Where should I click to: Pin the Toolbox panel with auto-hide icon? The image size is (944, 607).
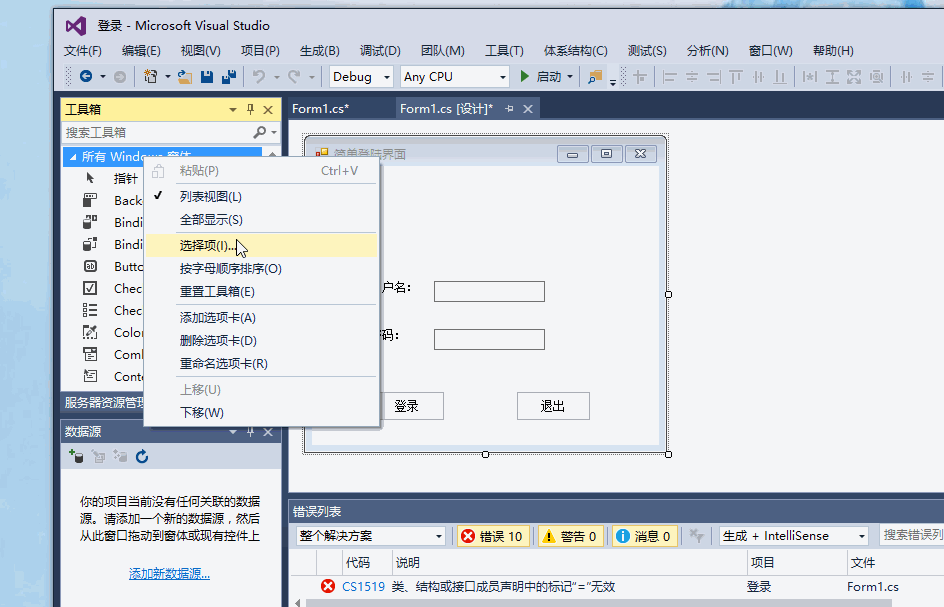250,109
